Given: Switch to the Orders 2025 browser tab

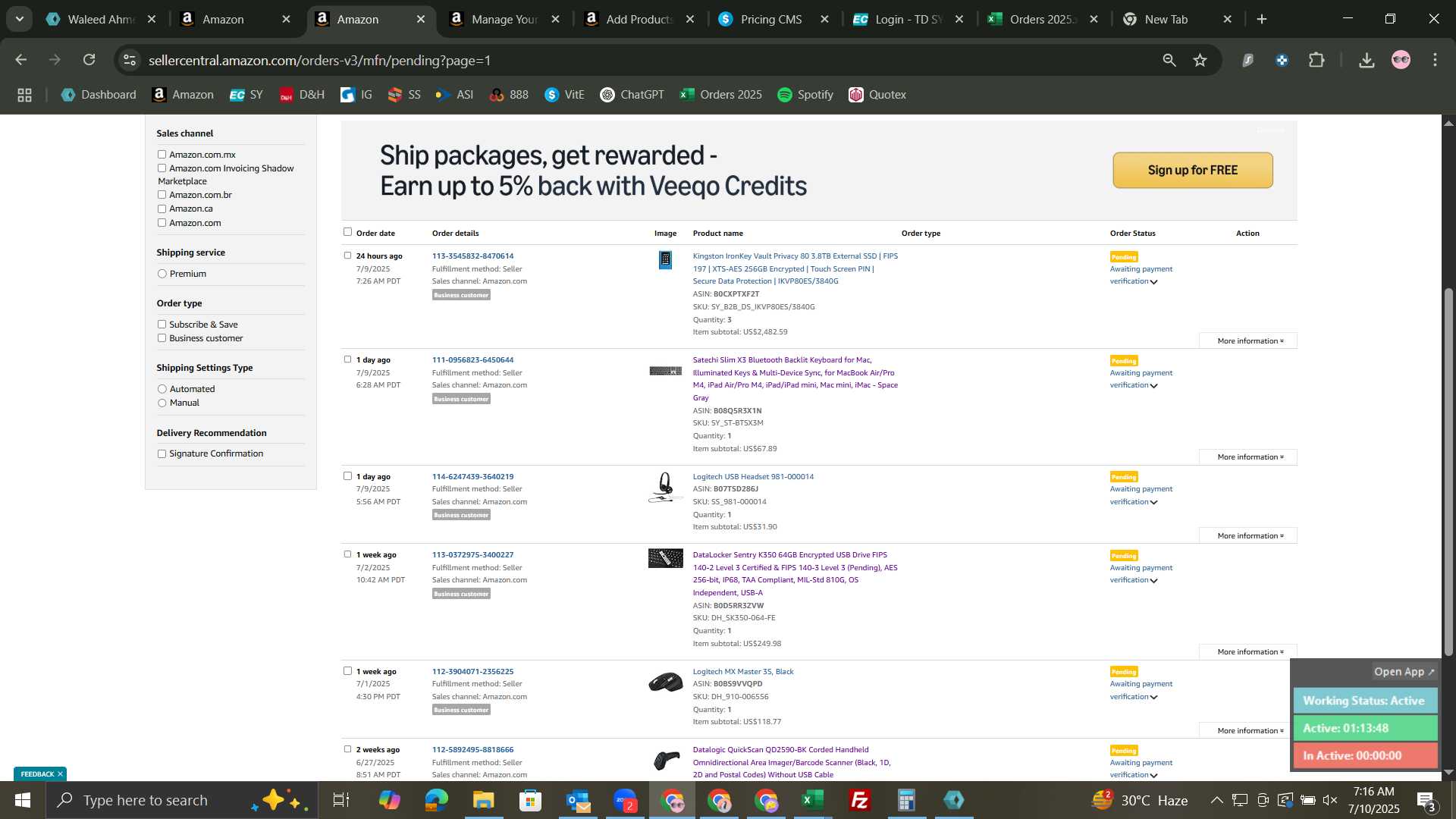Looking at the screenshot, I should (1042, 19).
